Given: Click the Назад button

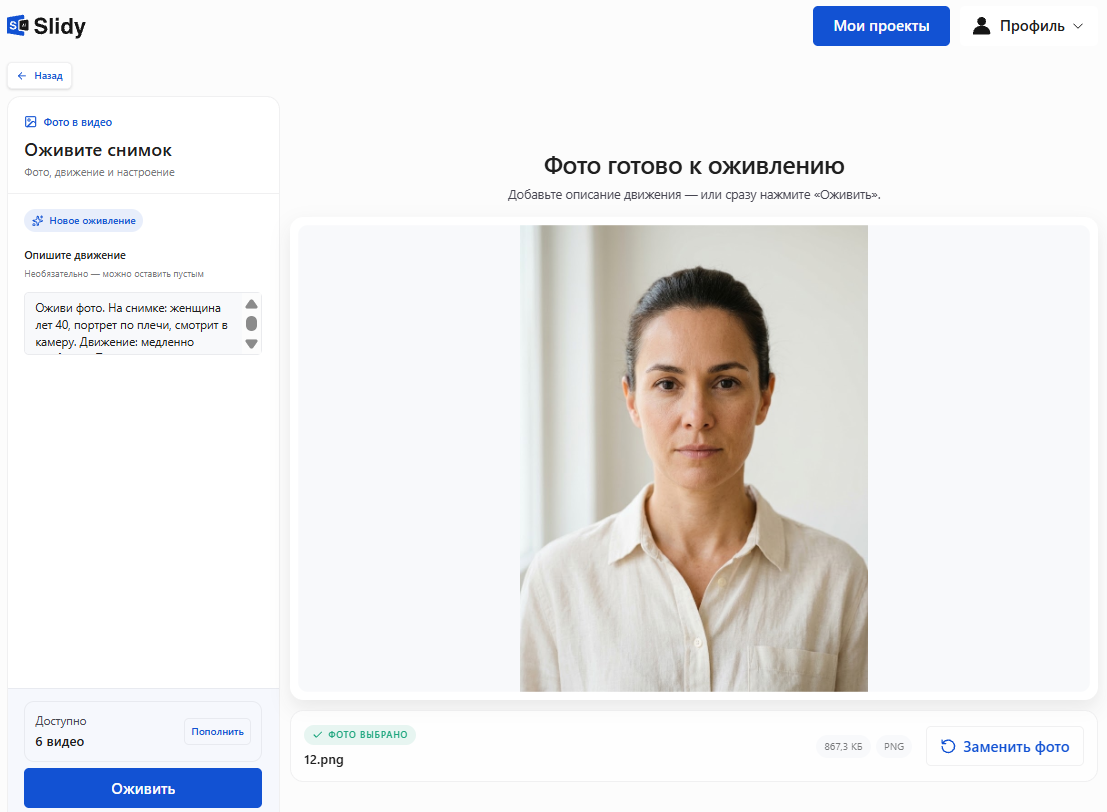Looking at the screenshot, I should pyautogui.click(x=40, y=76).
